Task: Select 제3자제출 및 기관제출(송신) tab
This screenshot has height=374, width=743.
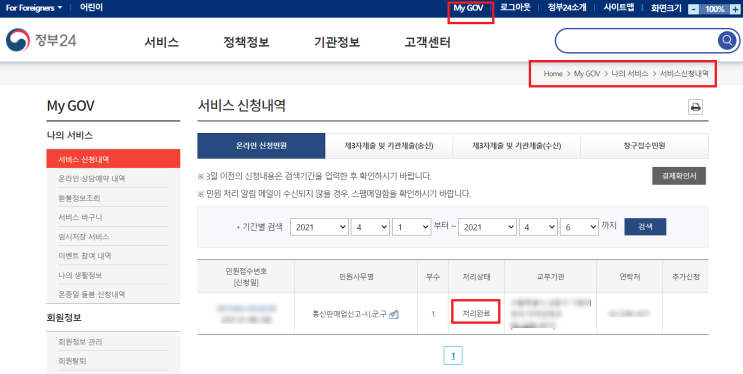Action: point(389,146)
